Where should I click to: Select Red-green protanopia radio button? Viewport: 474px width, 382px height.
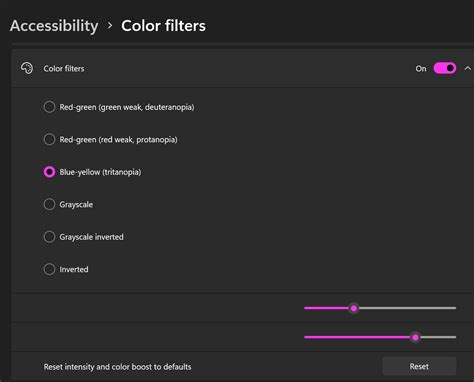(49, 139)
